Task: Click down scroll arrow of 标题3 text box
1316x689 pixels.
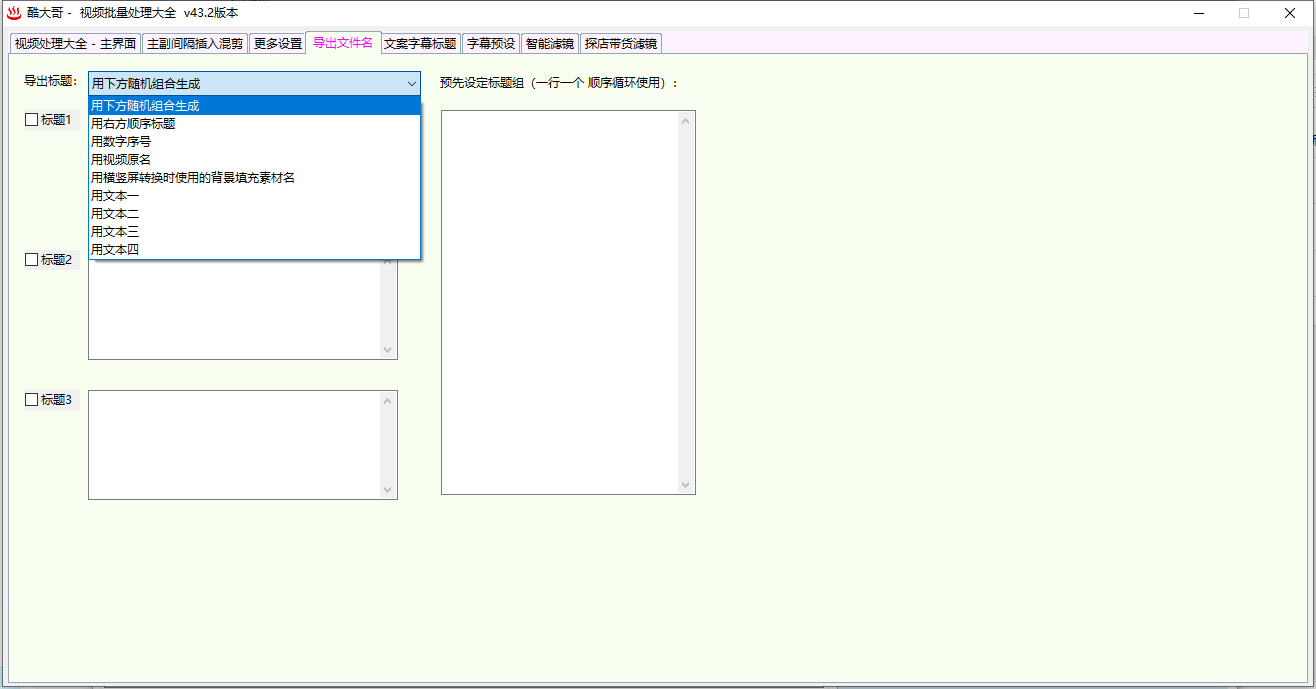Action: point(388,490)
